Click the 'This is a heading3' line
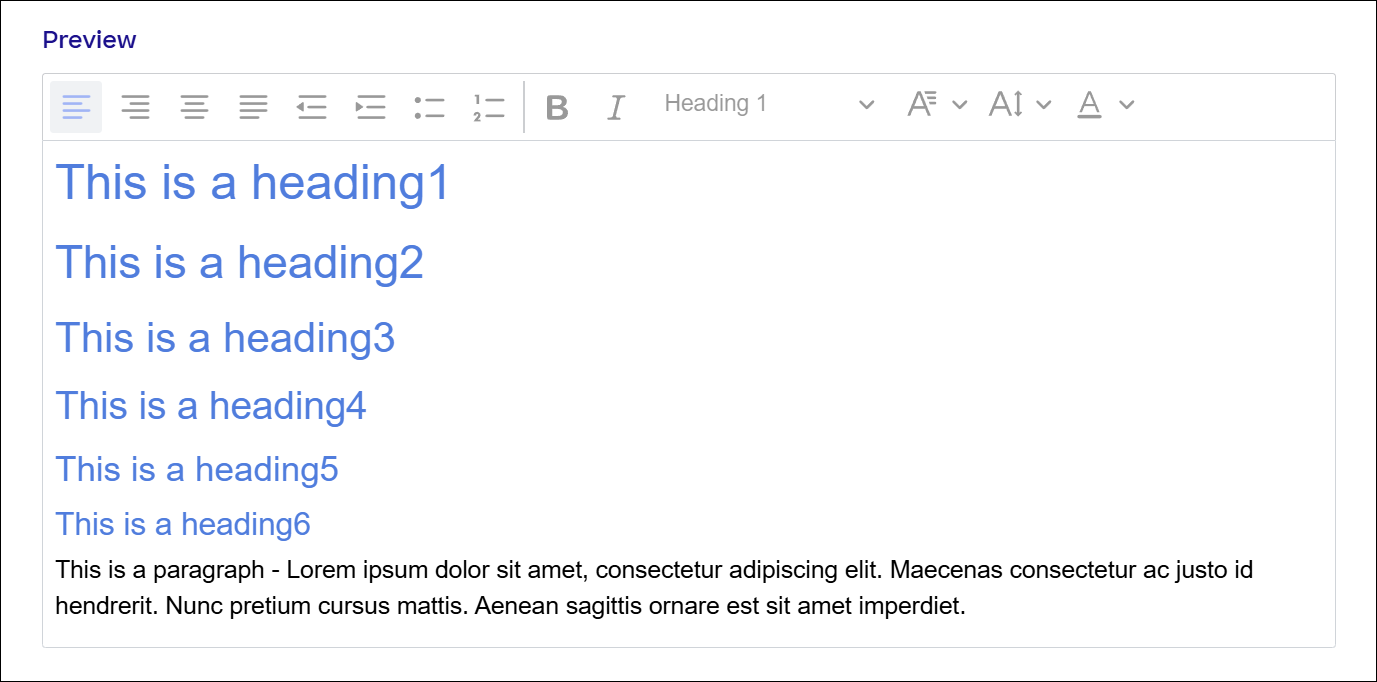Screen dimensions: 1377x682 [x=224, y=338]
